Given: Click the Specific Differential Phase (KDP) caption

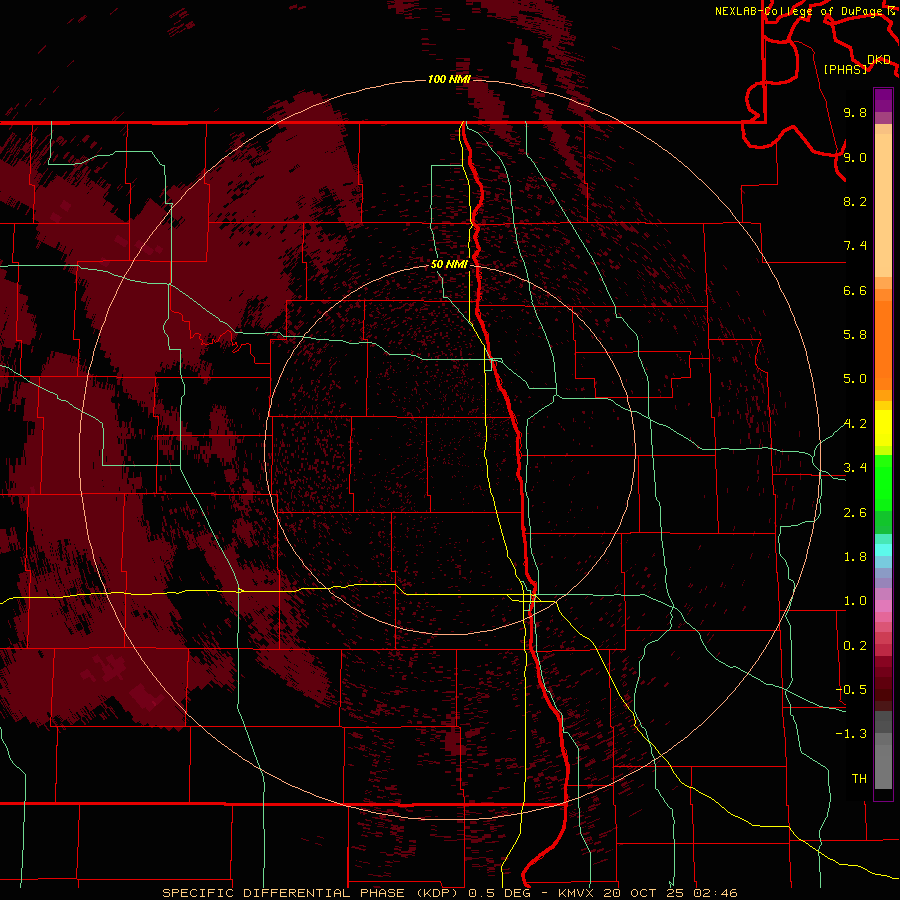Looking at the screenshot, I should (x=313, y=893).
